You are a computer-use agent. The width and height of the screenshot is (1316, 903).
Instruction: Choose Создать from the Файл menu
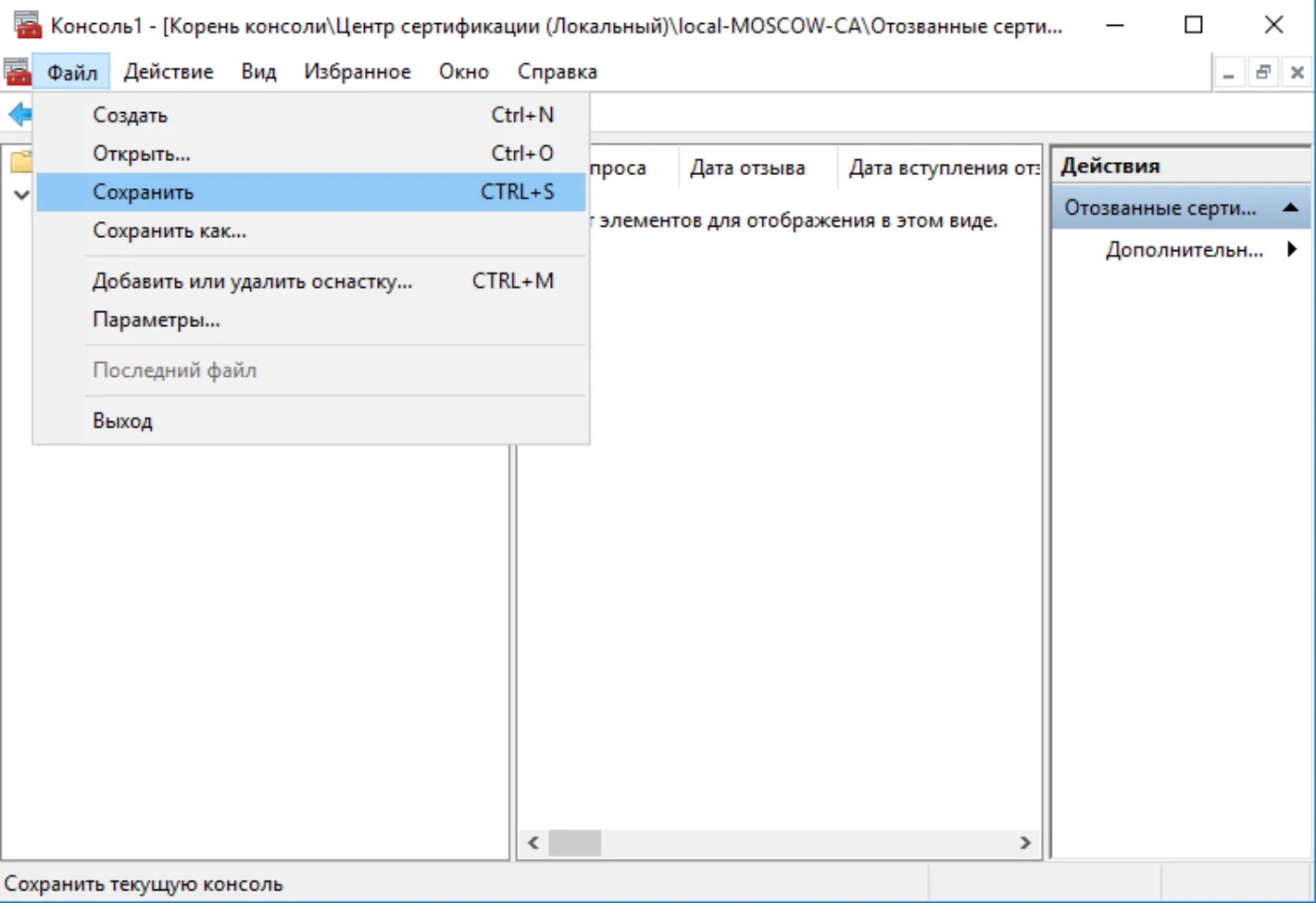[x=311, y=115]
